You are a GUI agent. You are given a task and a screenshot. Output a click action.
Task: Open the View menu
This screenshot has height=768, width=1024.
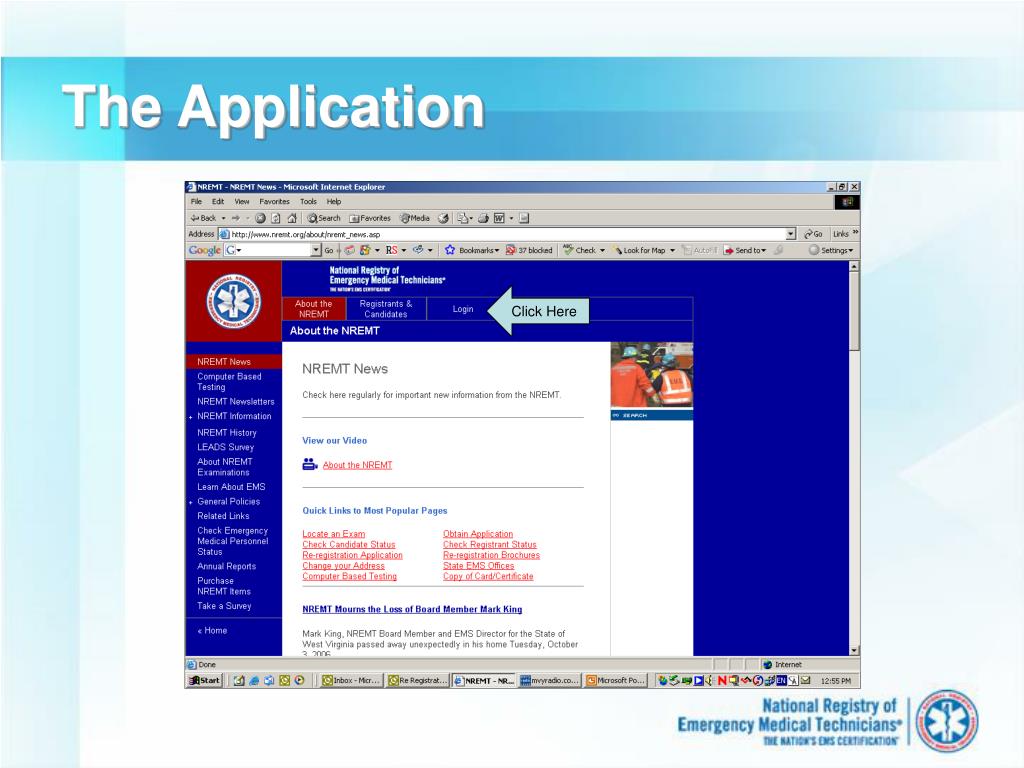[x=242, y=202]
